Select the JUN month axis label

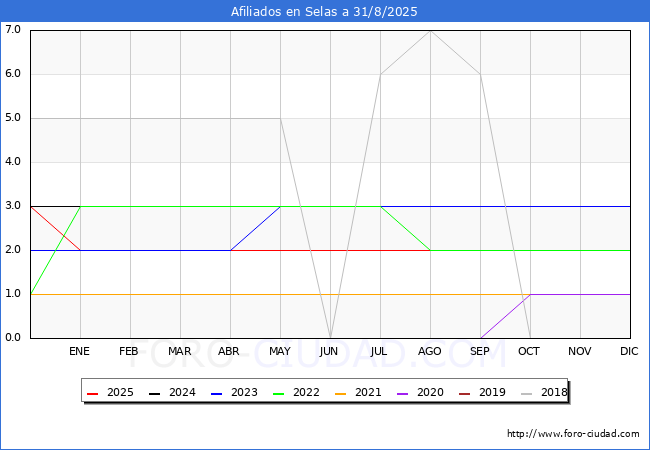(x=329, y=351)
